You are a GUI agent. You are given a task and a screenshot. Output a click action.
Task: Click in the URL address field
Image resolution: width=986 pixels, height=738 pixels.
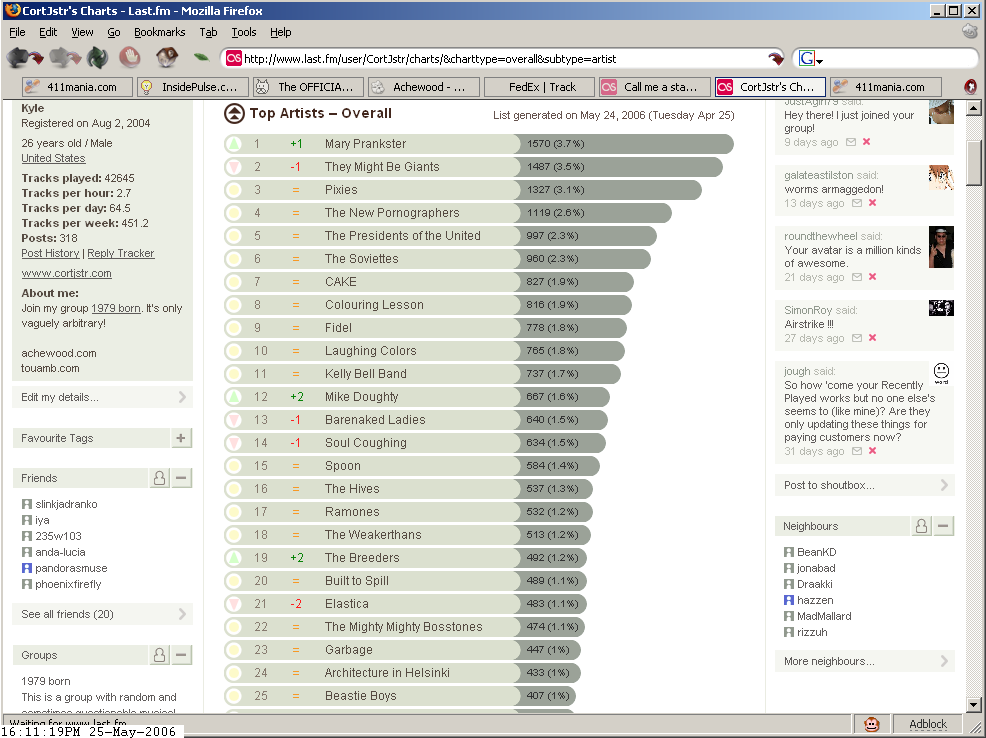click(x=500, y=59)
